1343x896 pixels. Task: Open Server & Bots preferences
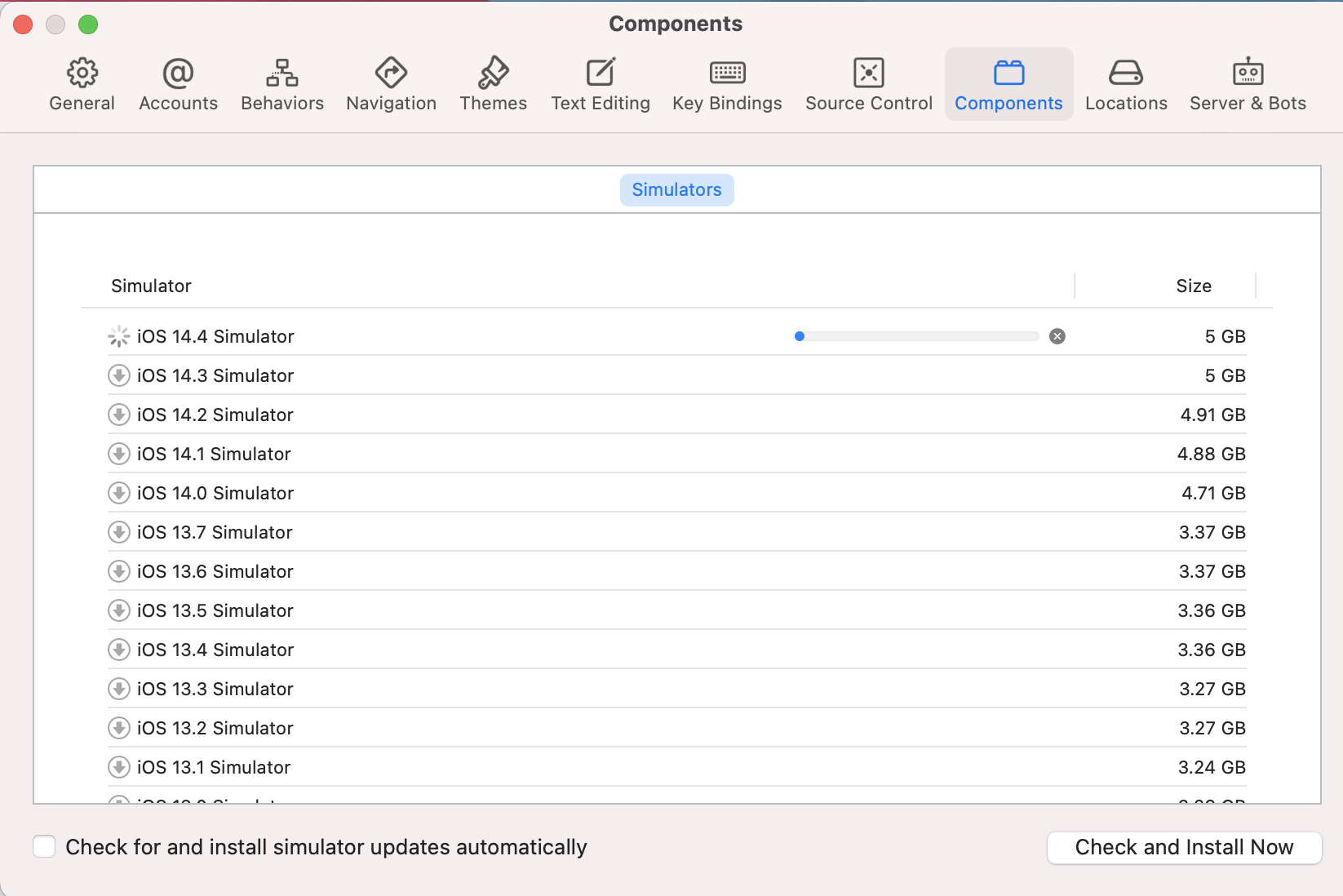[x=1248, y=84]
